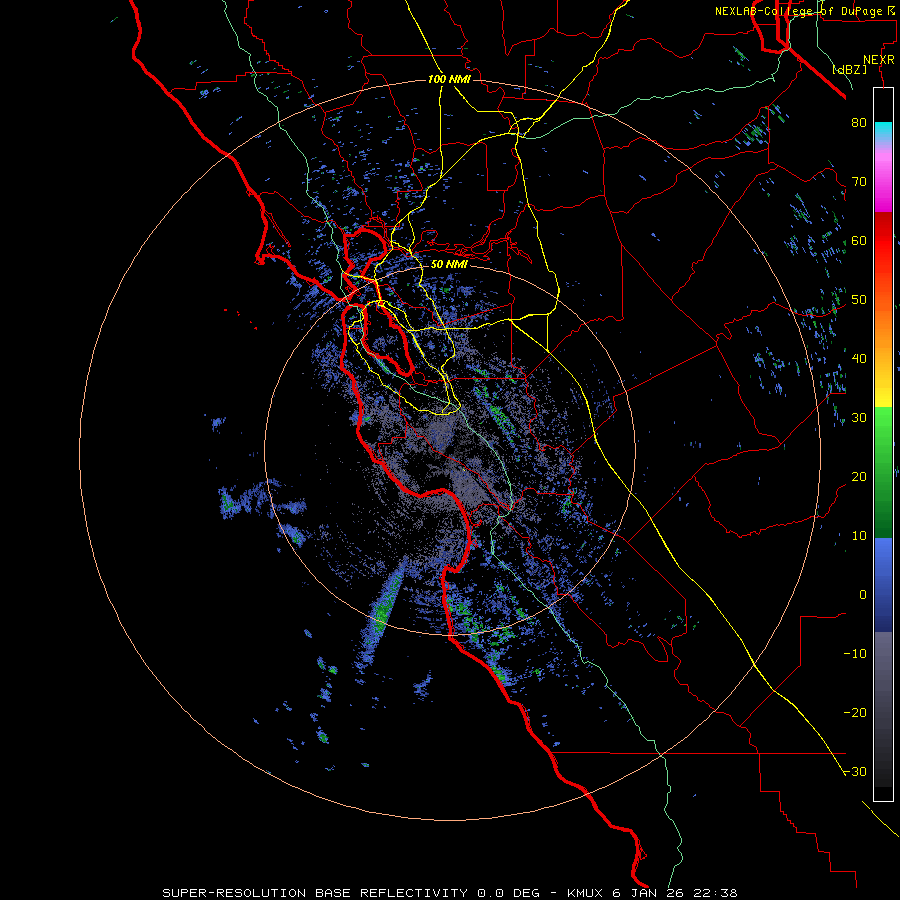Click the -10 value on dBZ scale
This screenshot has height=900, width=900.
(x=855, y=654)
